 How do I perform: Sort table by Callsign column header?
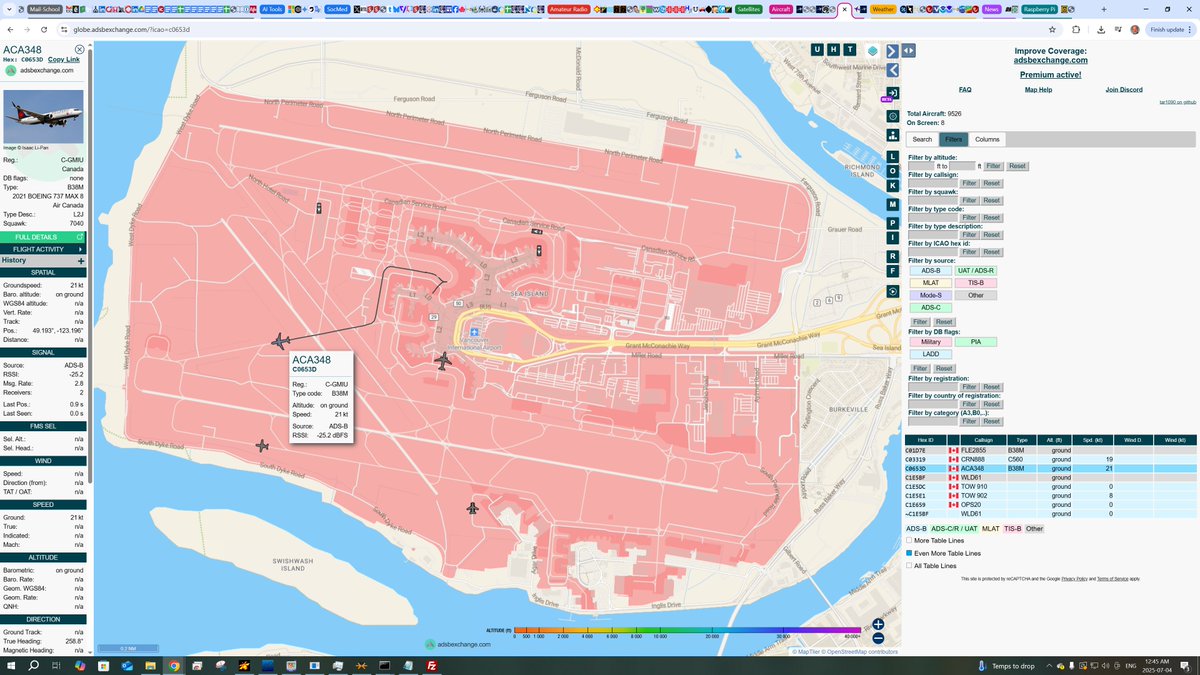984,440
